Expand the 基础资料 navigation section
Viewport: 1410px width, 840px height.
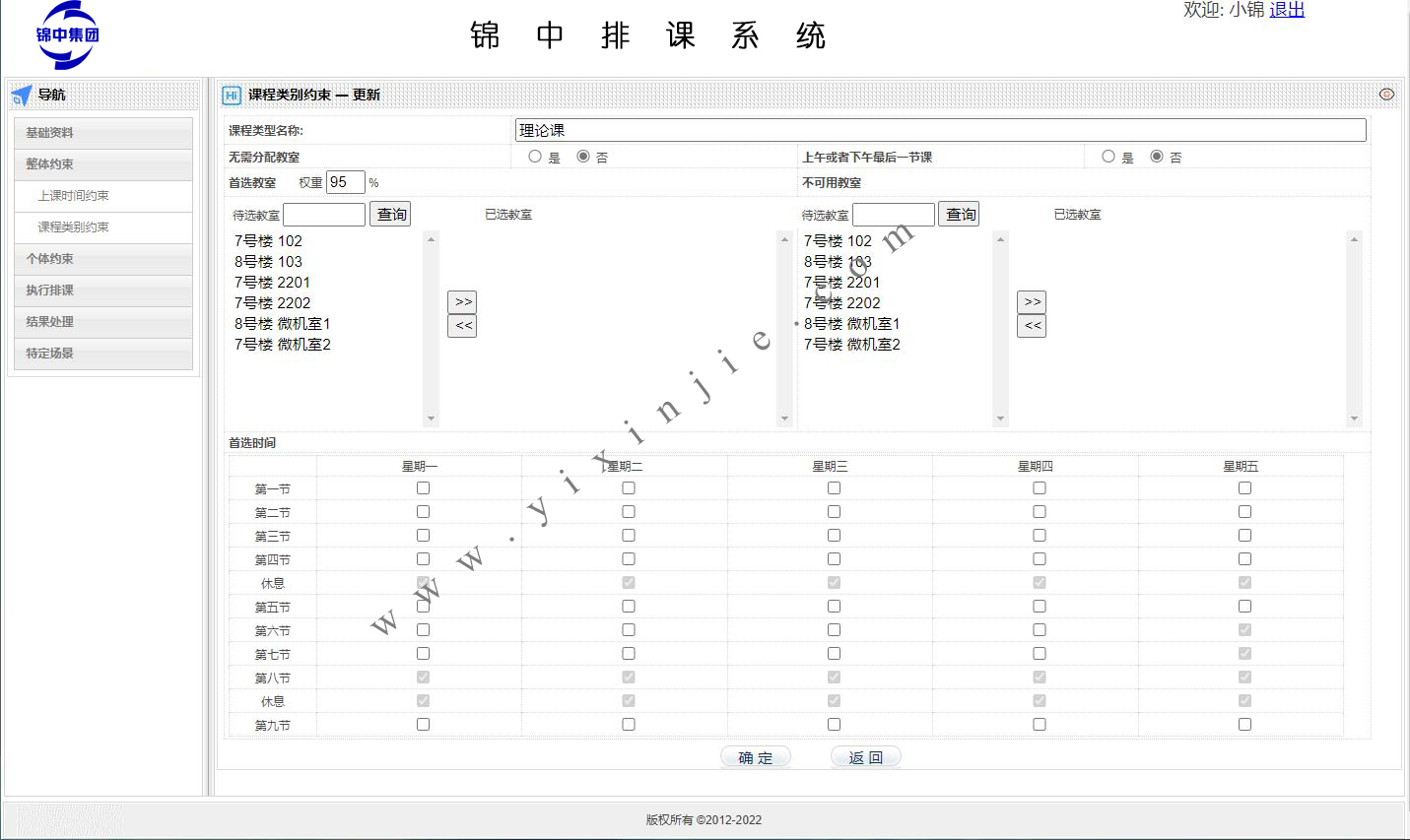coord(103,133)
